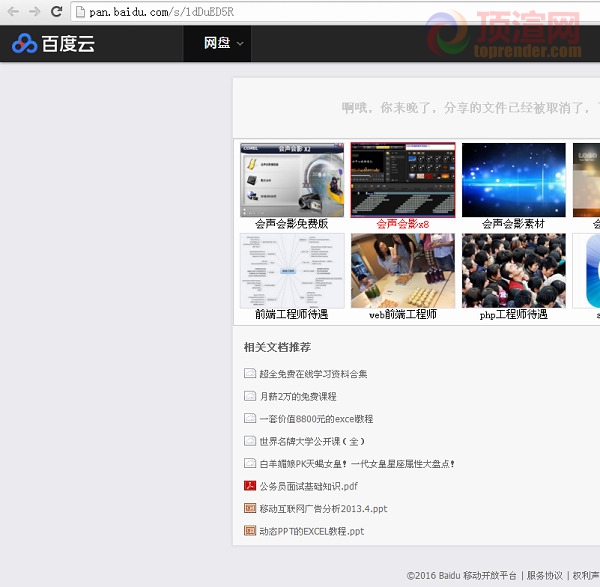Click the browser forward arrow
The image size is (600, 587).
pos(35,11)
